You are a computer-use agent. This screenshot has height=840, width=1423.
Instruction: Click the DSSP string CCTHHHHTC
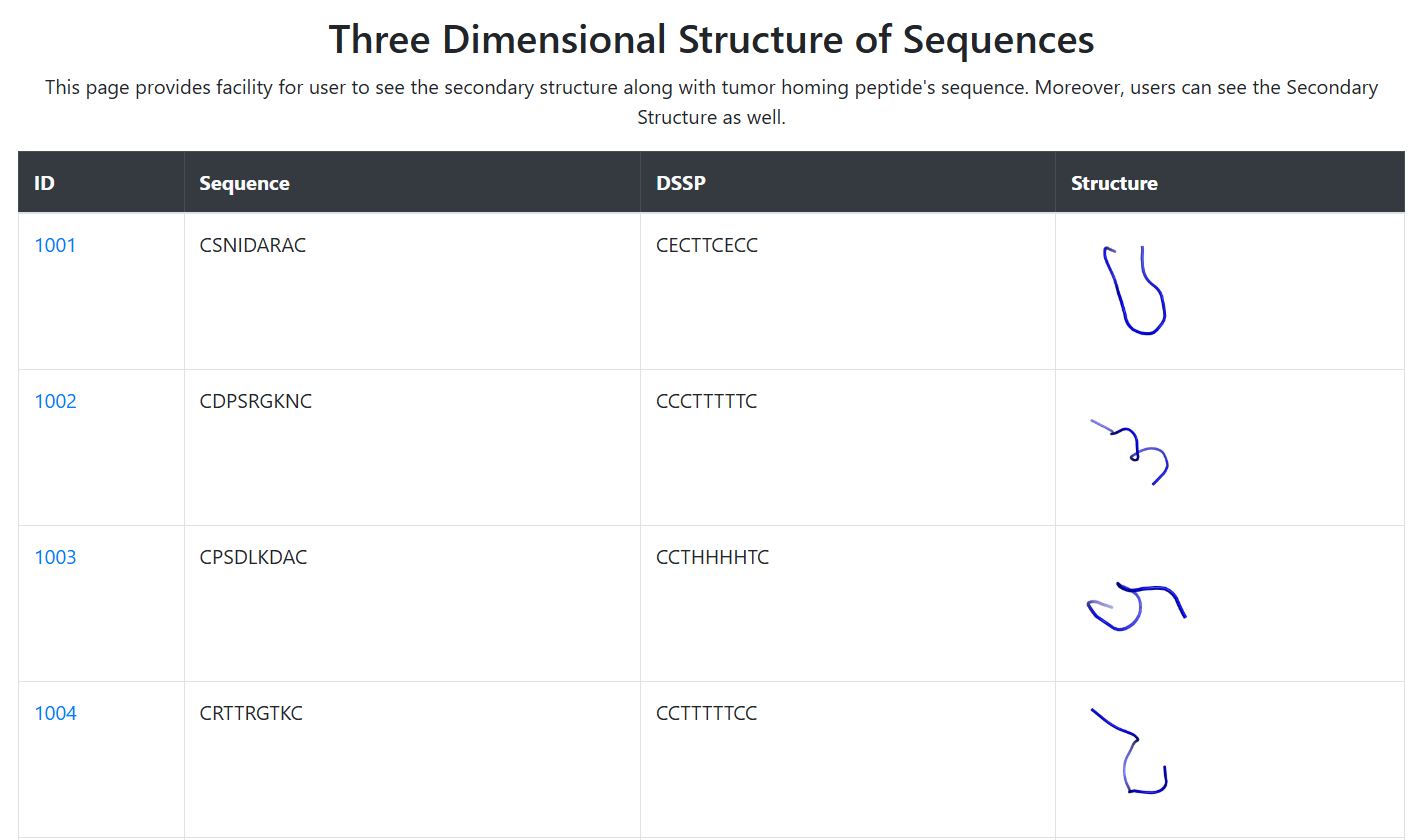(x=712, y=557)
